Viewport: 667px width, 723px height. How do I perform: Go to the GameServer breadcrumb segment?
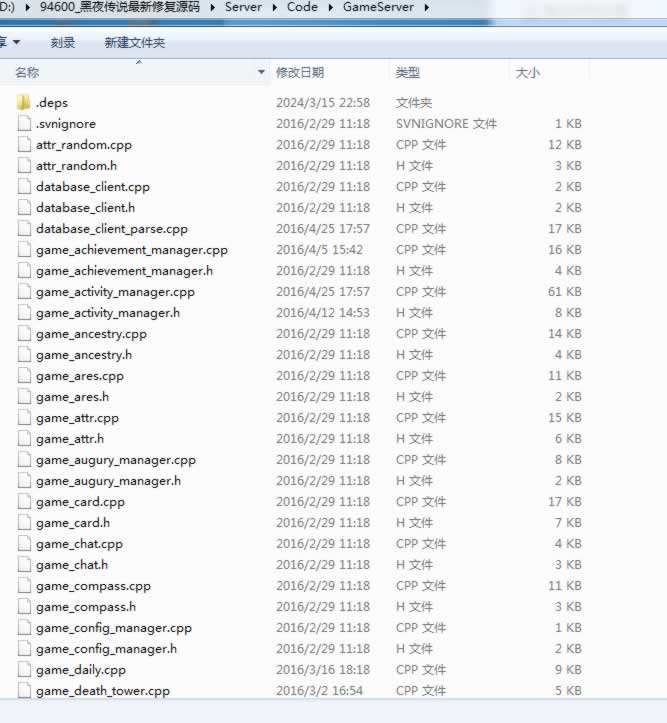point(378,7)
